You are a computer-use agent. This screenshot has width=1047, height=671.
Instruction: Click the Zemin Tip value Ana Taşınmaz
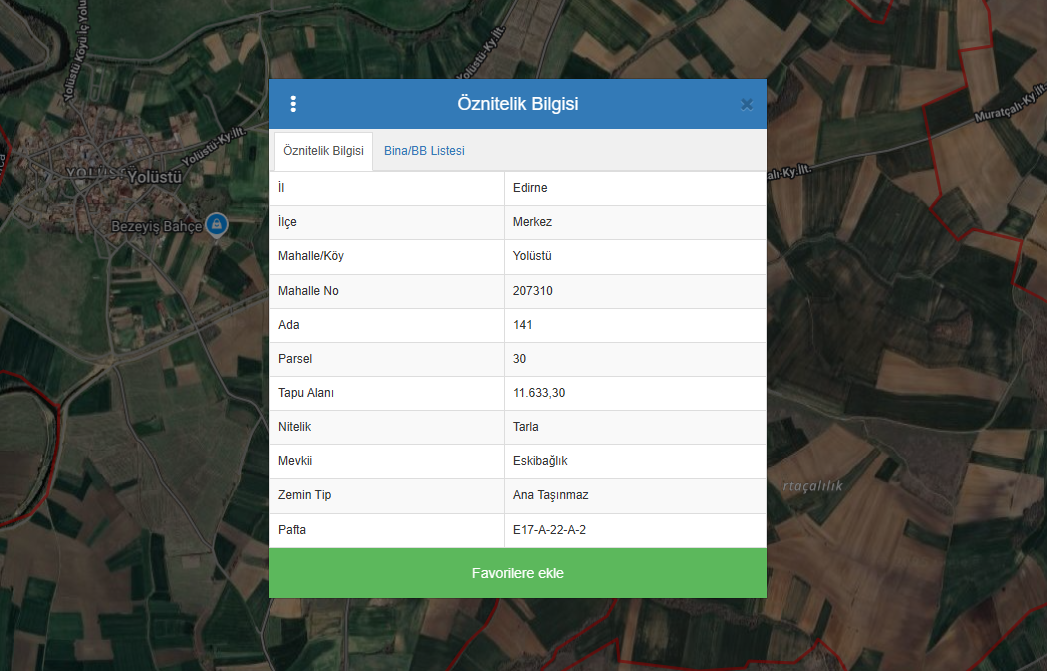(x=549, y=495)
